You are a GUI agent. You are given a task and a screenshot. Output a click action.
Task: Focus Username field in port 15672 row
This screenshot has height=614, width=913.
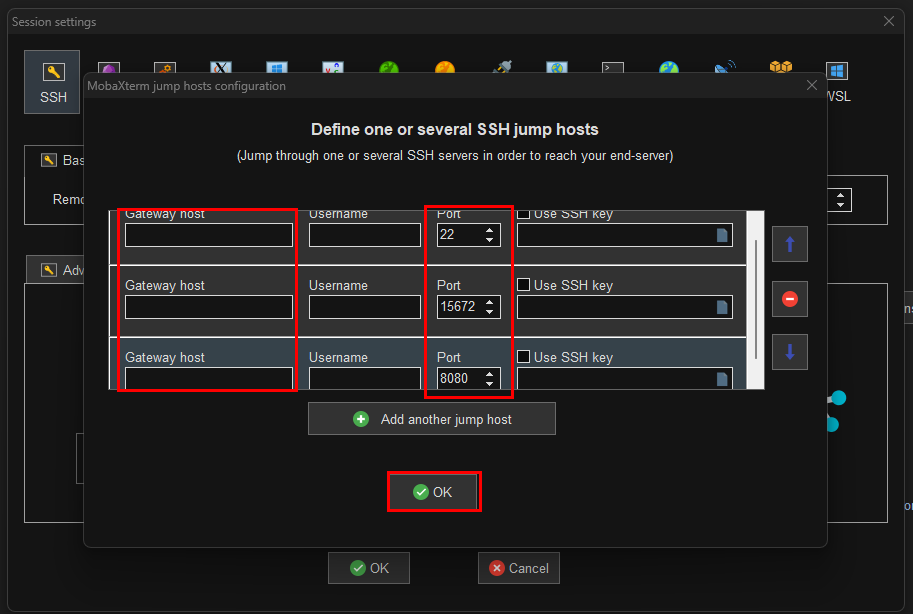(365, 307)
